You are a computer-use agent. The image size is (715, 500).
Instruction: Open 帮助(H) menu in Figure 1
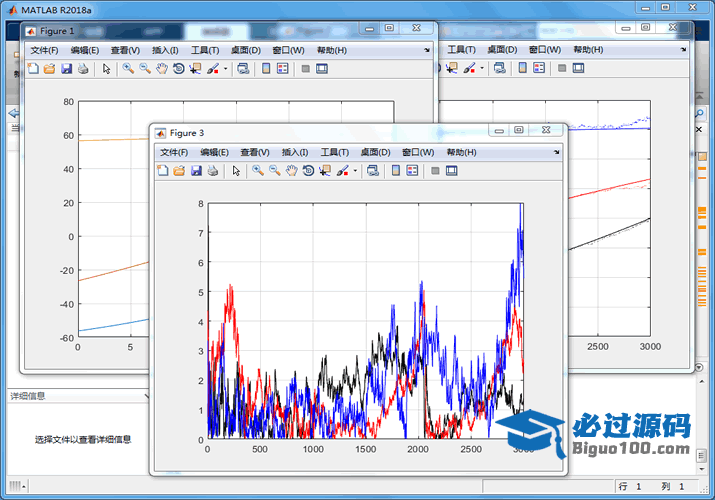click(332, 50)
